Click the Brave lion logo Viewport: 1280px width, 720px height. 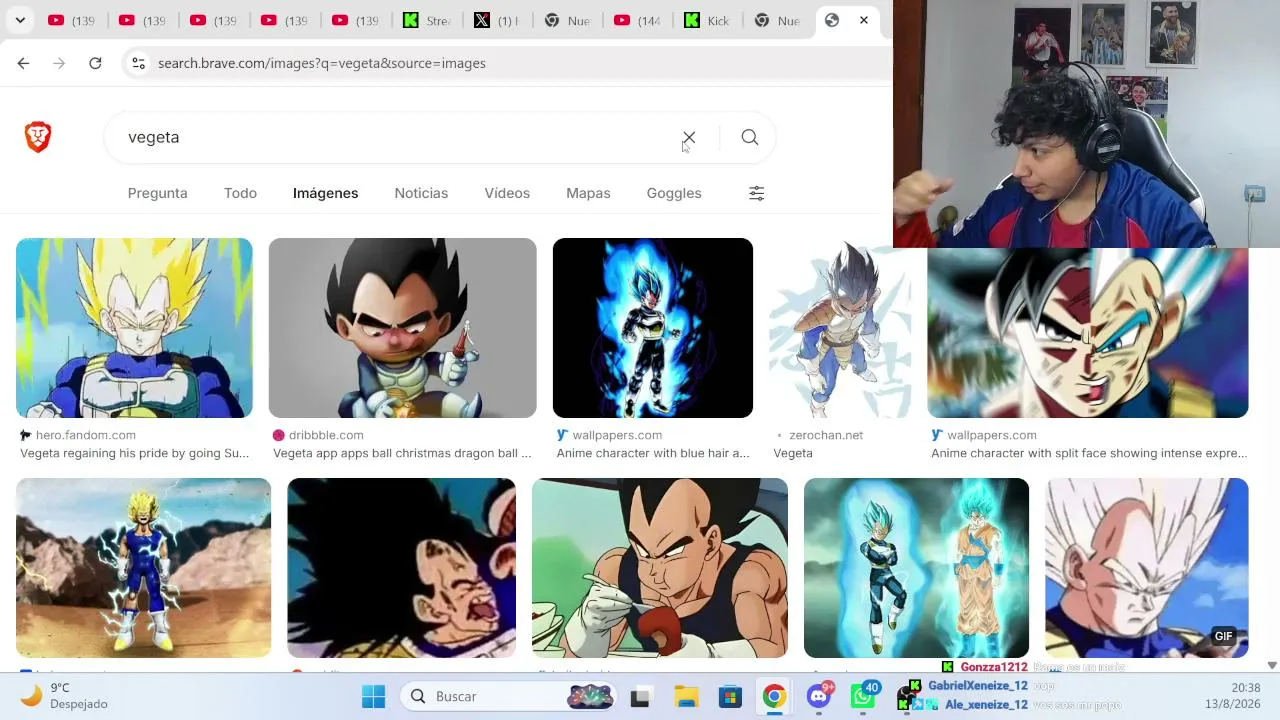coord(38,137)
